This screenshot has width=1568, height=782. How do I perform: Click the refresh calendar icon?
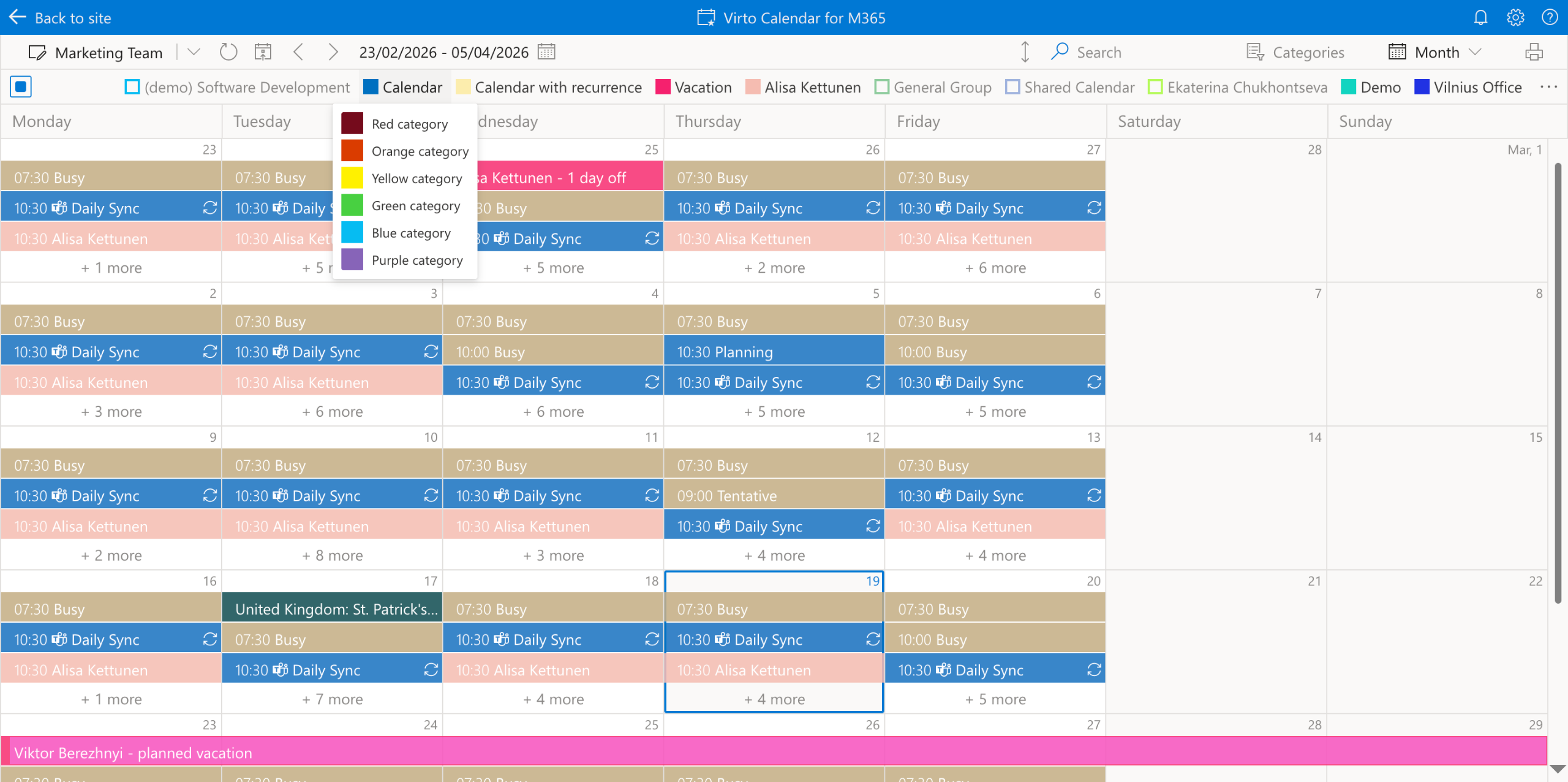click(x=228, y=52)
